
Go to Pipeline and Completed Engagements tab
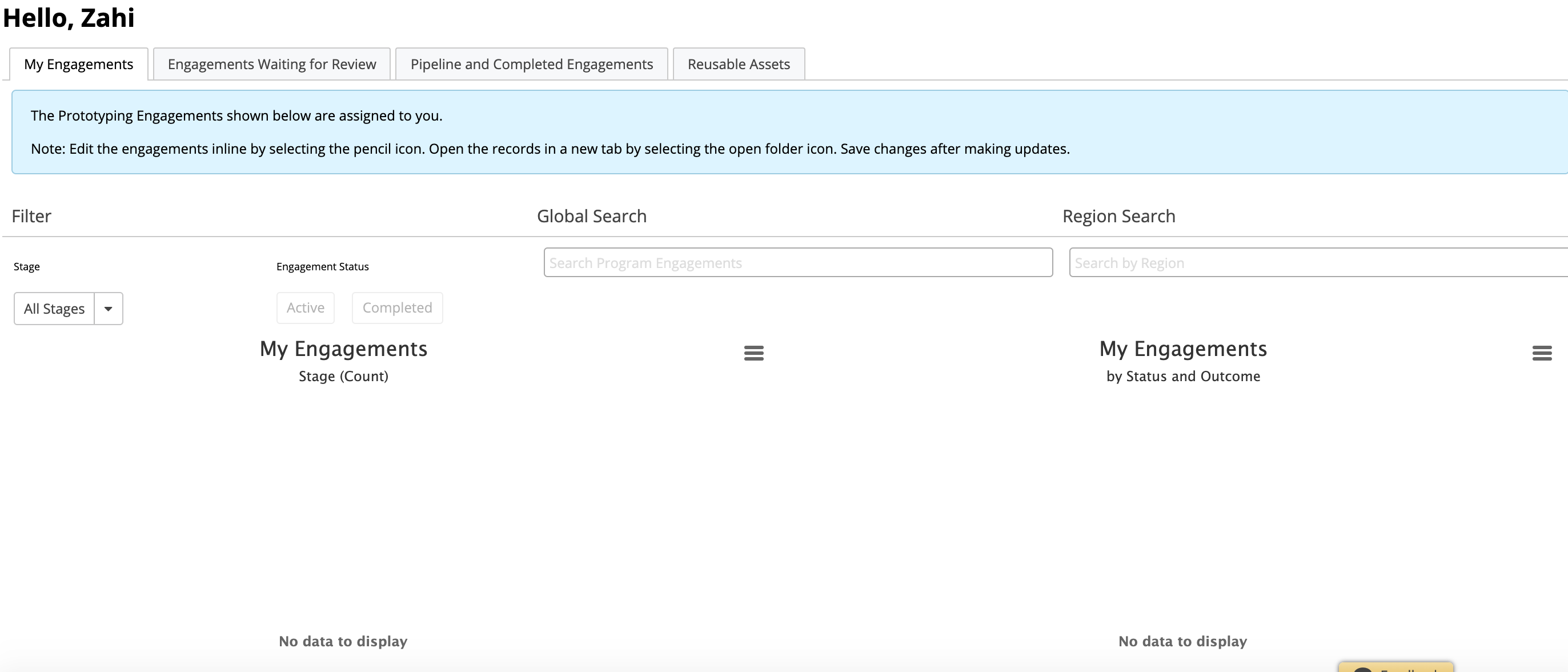[531, 64]
